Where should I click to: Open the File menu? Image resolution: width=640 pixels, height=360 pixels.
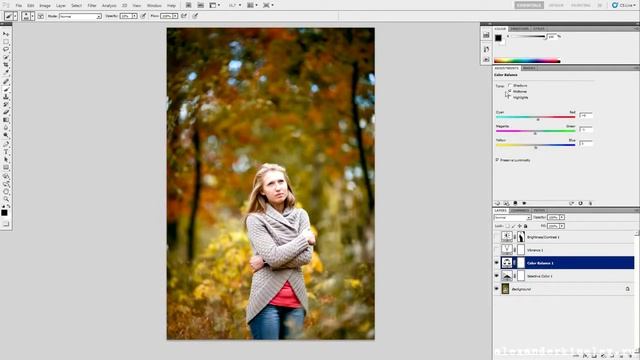[18, 6]
